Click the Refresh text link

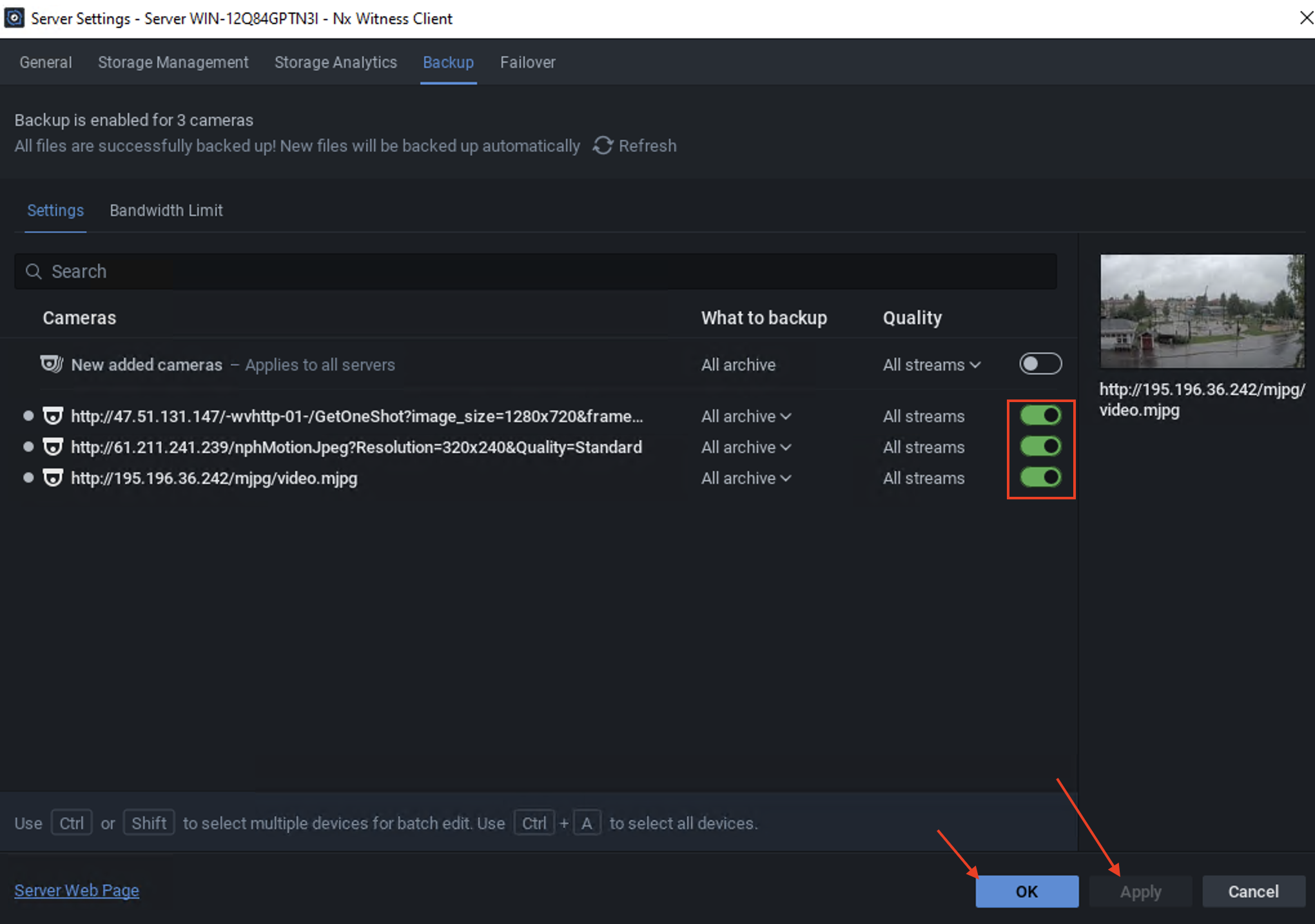pyautogui.click(x=647, y=146)
